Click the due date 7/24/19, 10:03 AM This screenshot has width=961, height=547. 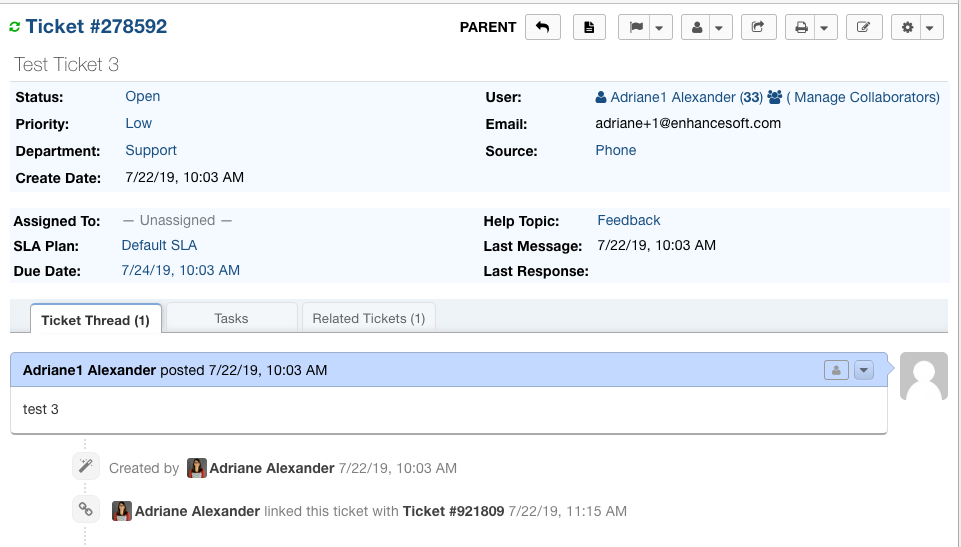[x=180, y=270]
